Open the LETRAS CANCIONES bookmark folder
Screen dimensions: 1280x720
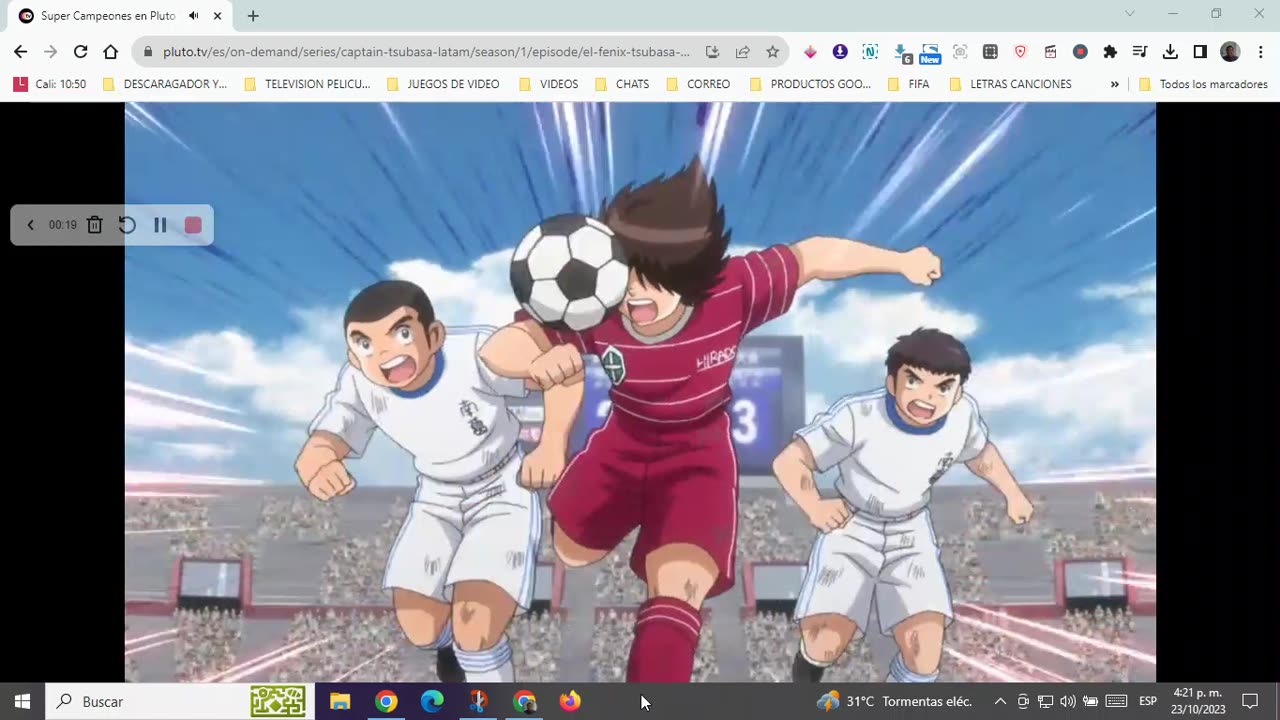[x=1010, y=84]
